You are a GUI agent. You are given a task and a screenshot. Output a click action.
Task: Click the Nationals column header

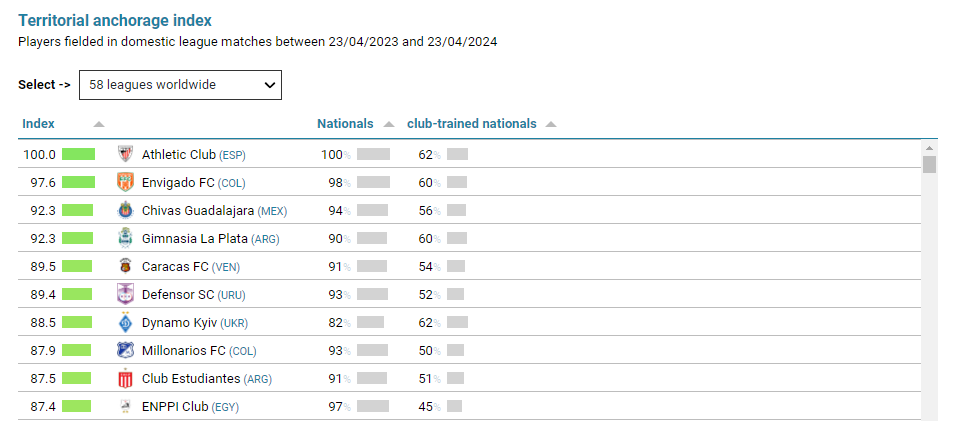[x=345, y=124]
